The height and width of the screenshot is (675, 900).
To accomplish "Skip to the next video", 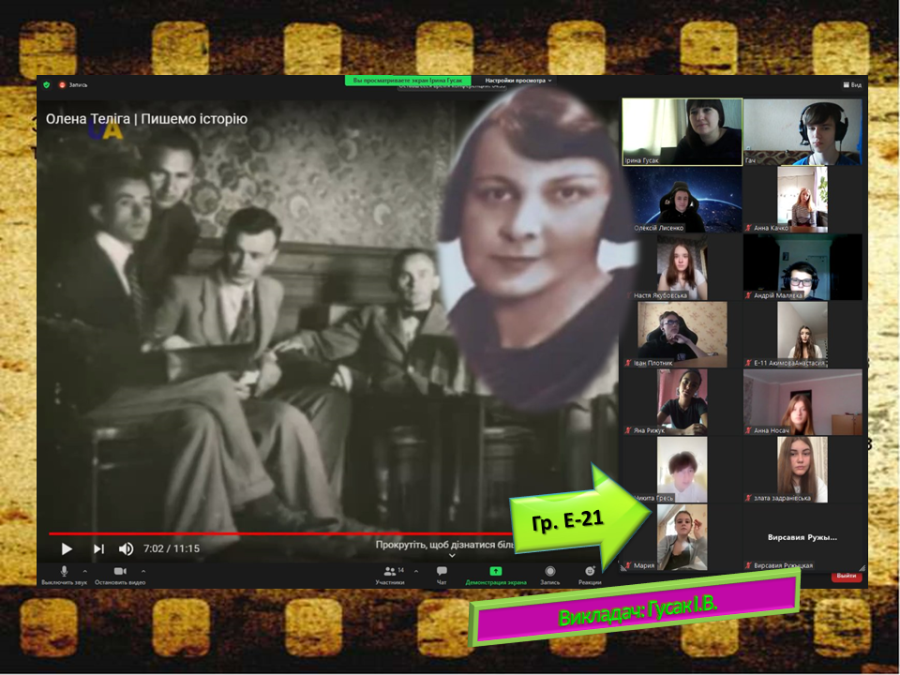I will pos(99,549).
